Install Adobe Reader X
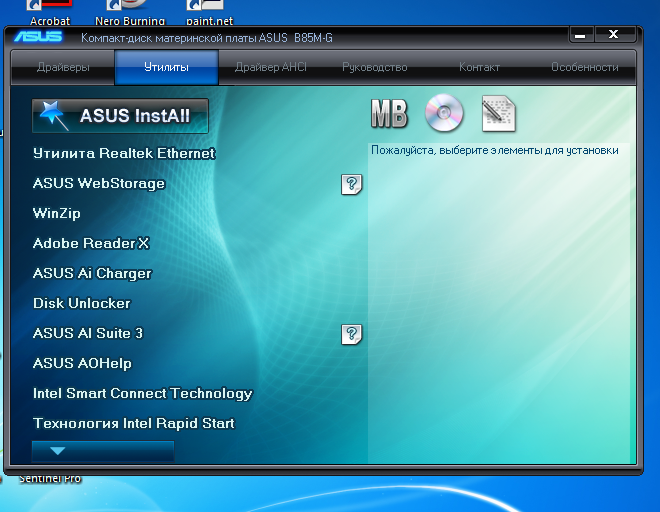 91,243
